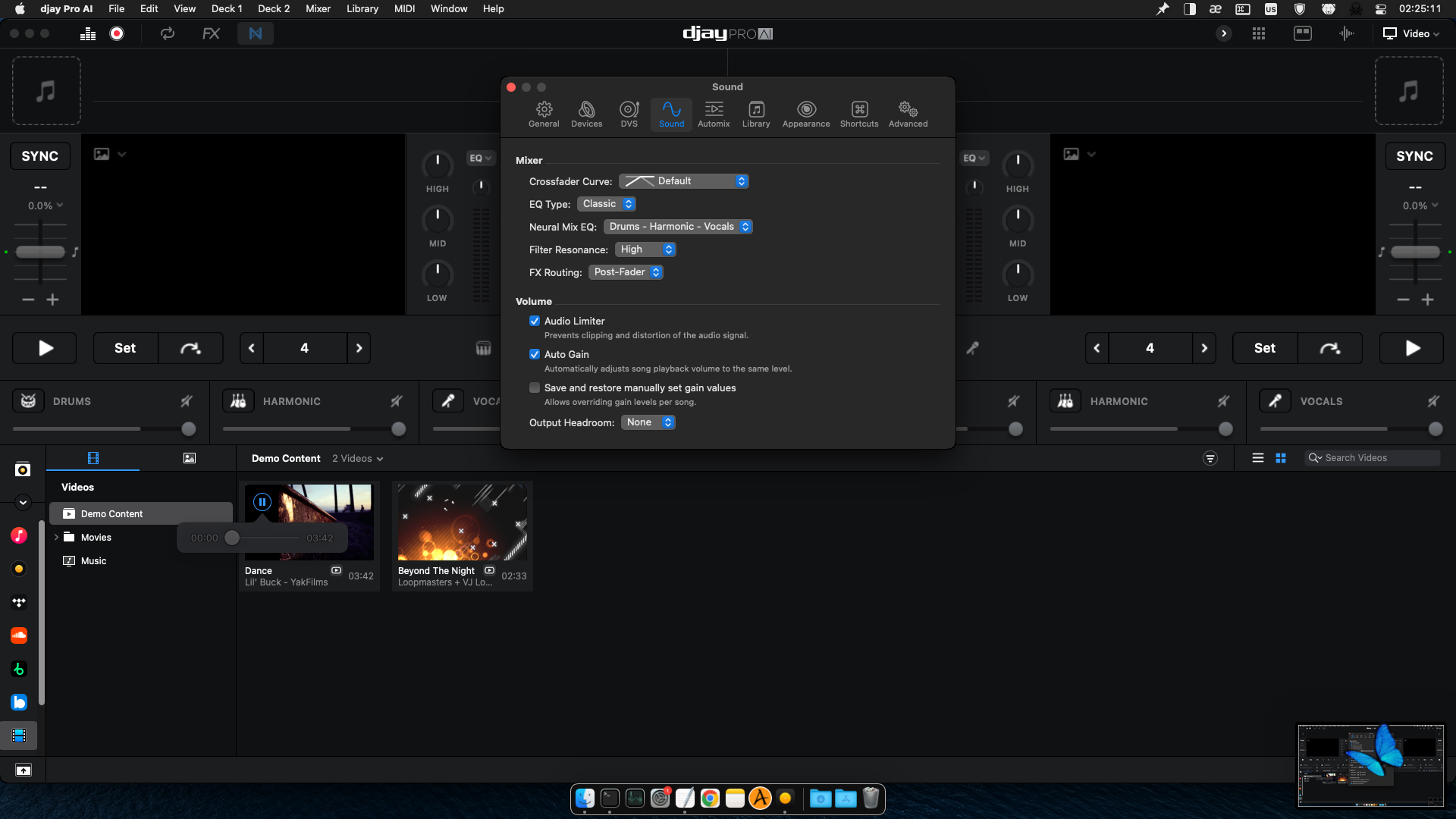Open the grid layout icon
This screenshot has height=819, width=1456.
pyautogui.click(x=1259, y=33)
